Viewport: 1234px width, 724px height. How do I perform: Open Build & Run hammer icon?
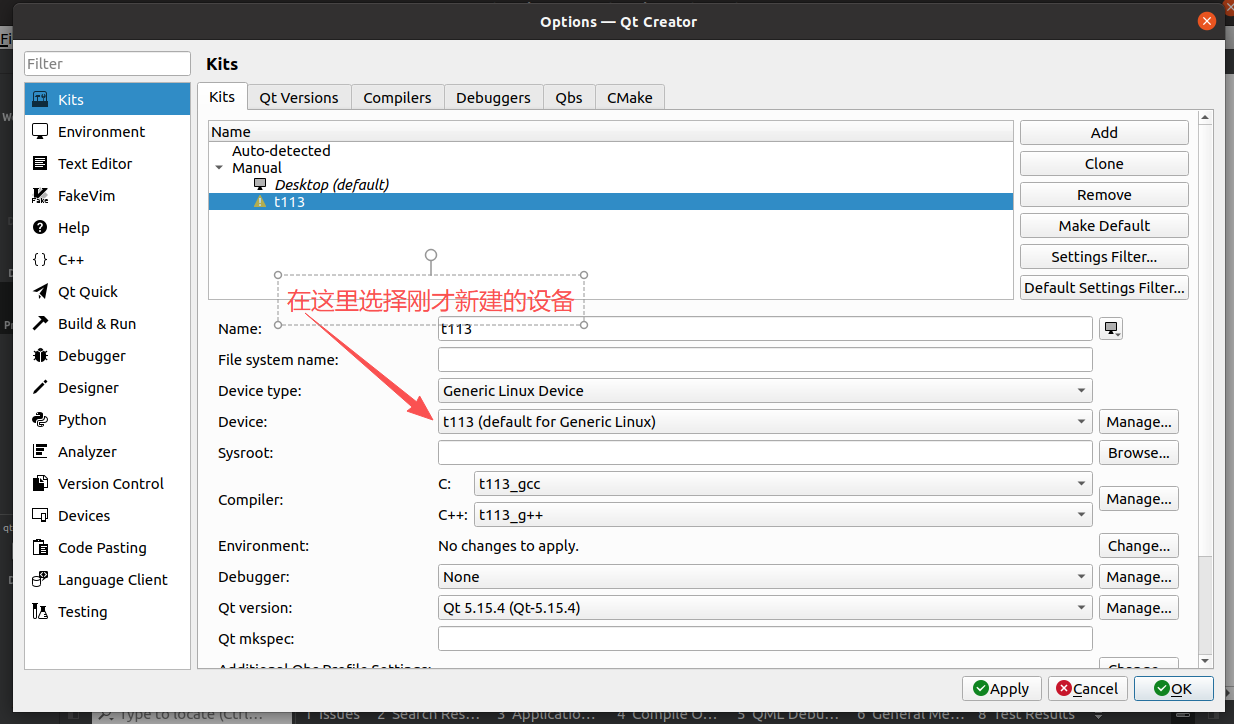tap(40, 324)
